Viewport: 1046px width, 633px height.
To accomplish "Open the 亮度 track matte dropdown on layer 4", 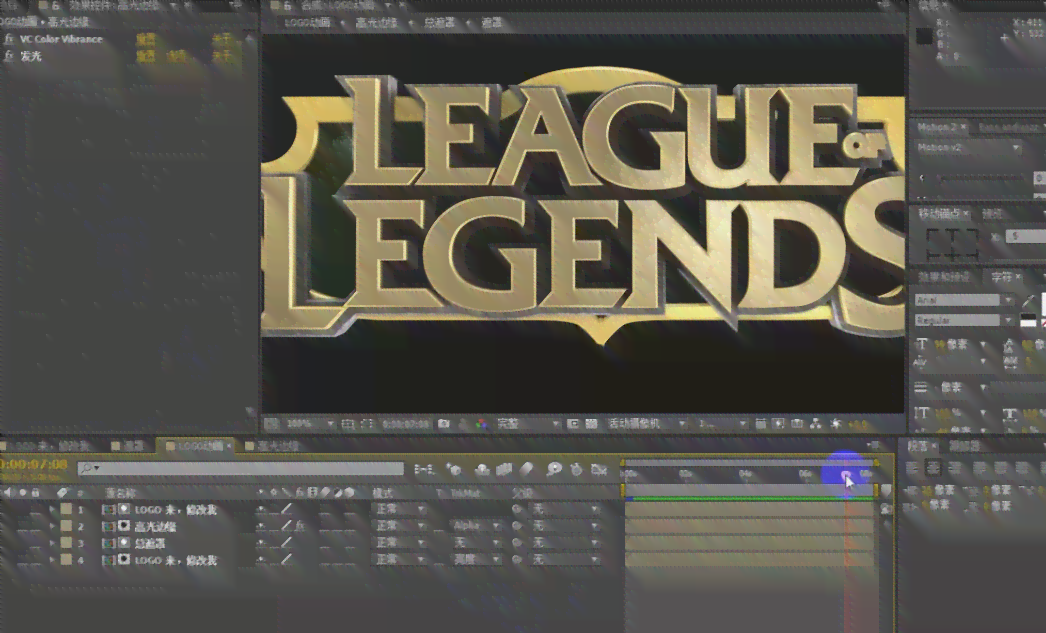I will (x=476, y=560).
